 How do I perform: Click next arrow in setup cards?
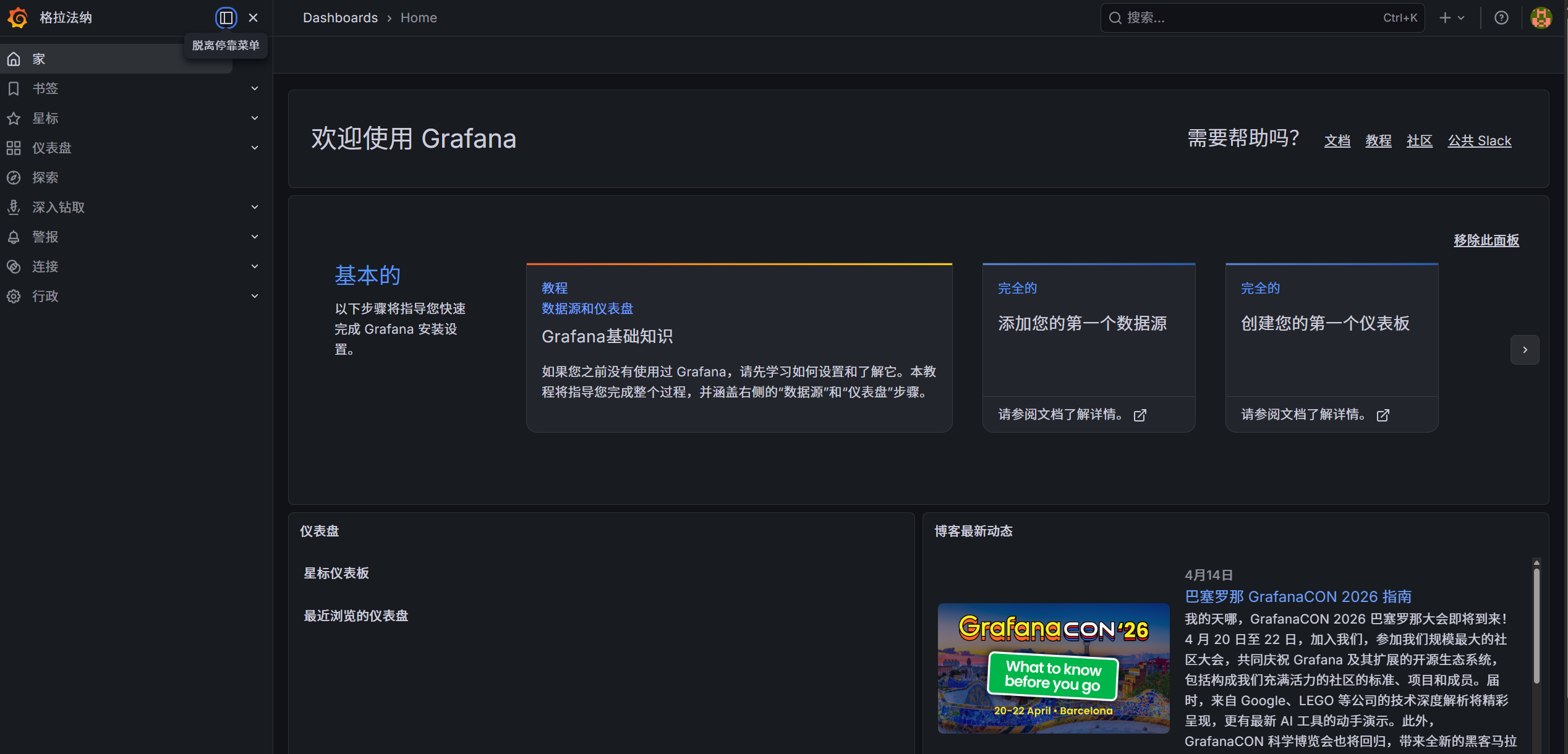click(x=1525, y=350)
